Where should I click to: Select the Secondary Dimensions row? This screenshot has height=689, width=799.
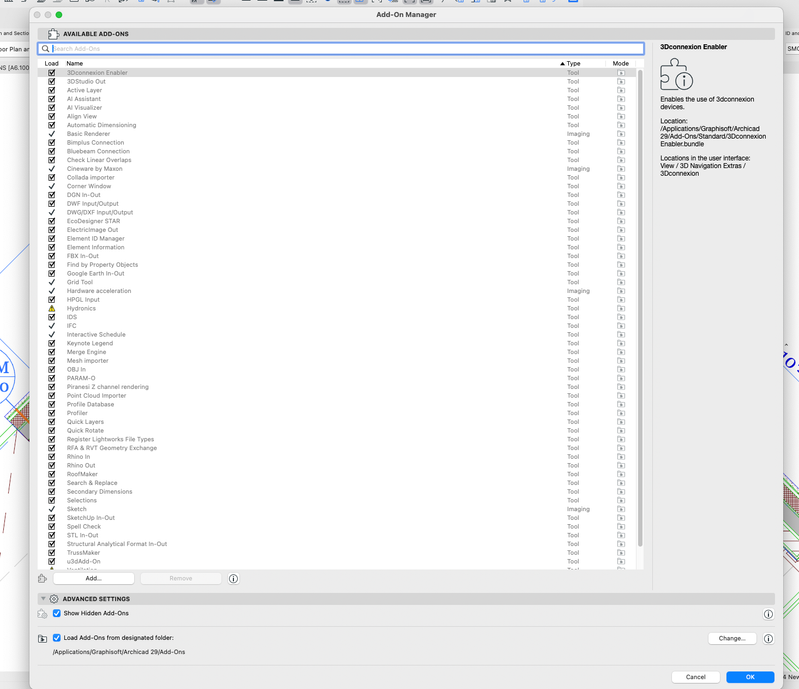(337, 491)
